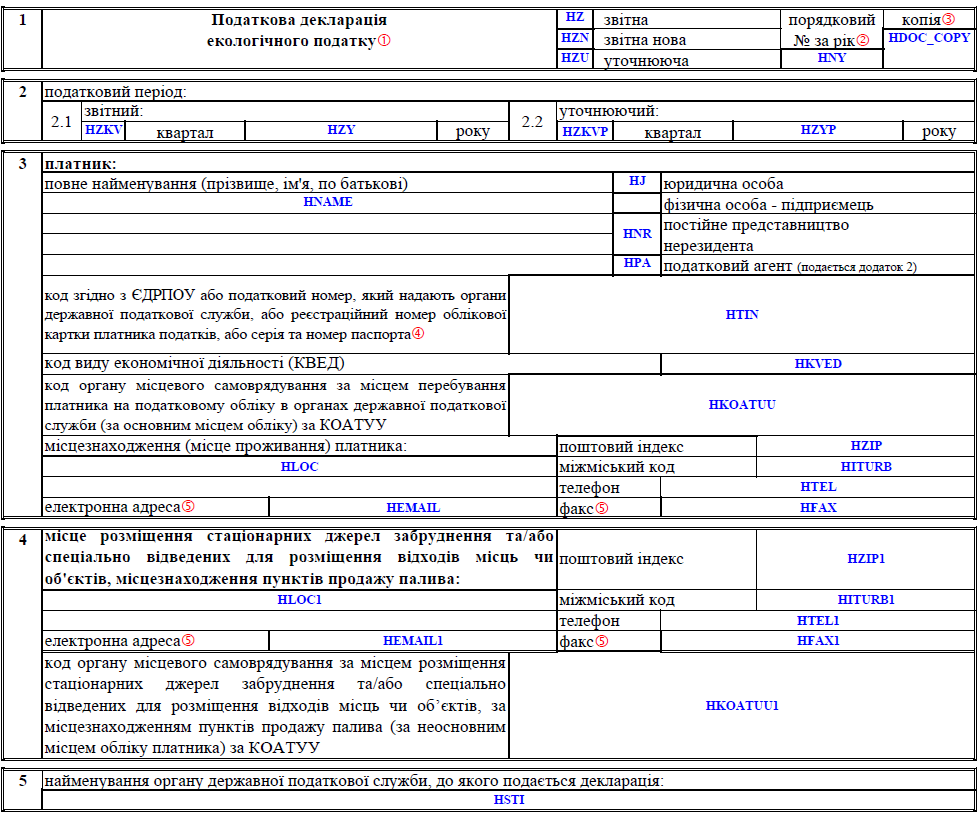Image resolution: width=979 pixels, height=819 pixels.
Task: Tick the empty box for "фізична особа - підприємець"
Action: pyautogui.click(x=637, y=203)
